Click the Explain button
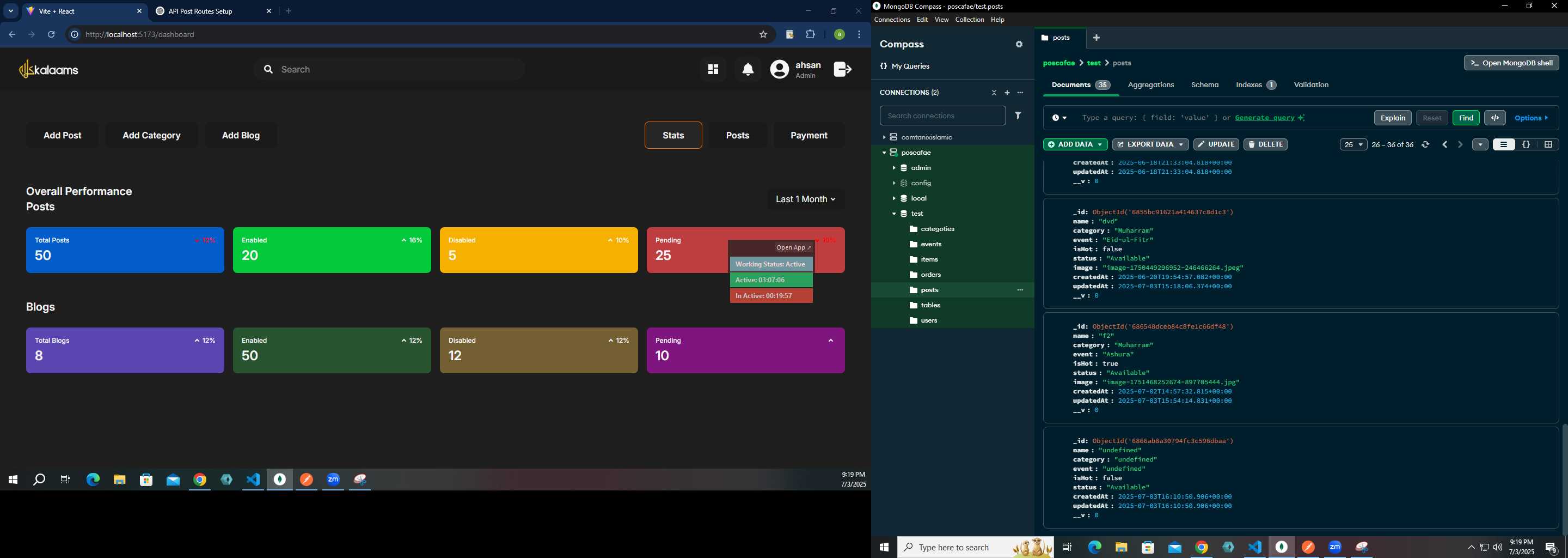Screen dimensions: 1568x558 [1392, 118]
